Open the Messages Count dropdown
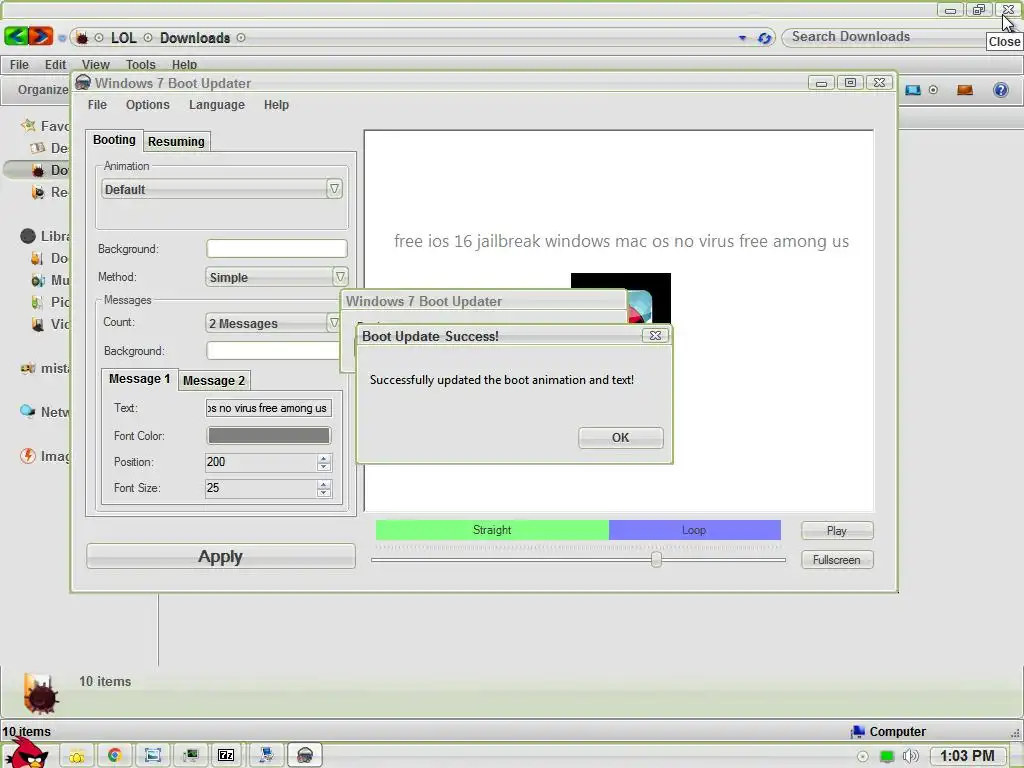The width and height of the screenshot is (1024, 768). [334, 323]
